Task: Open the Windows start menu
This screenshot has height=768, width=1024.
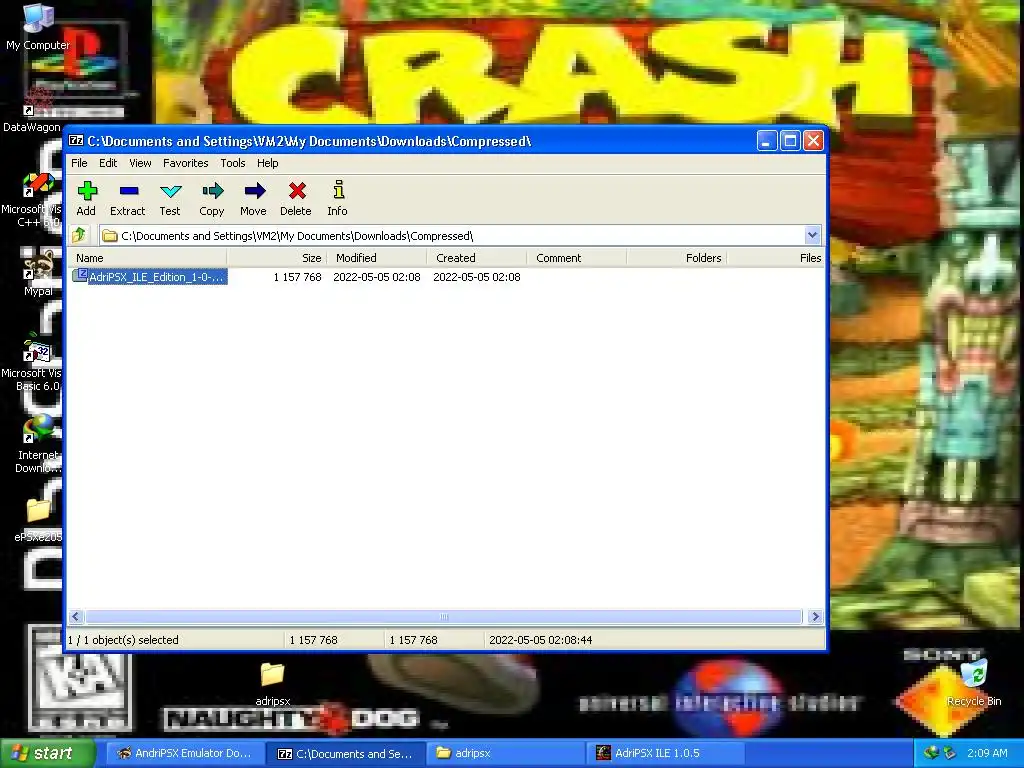Action: point(47,753)
